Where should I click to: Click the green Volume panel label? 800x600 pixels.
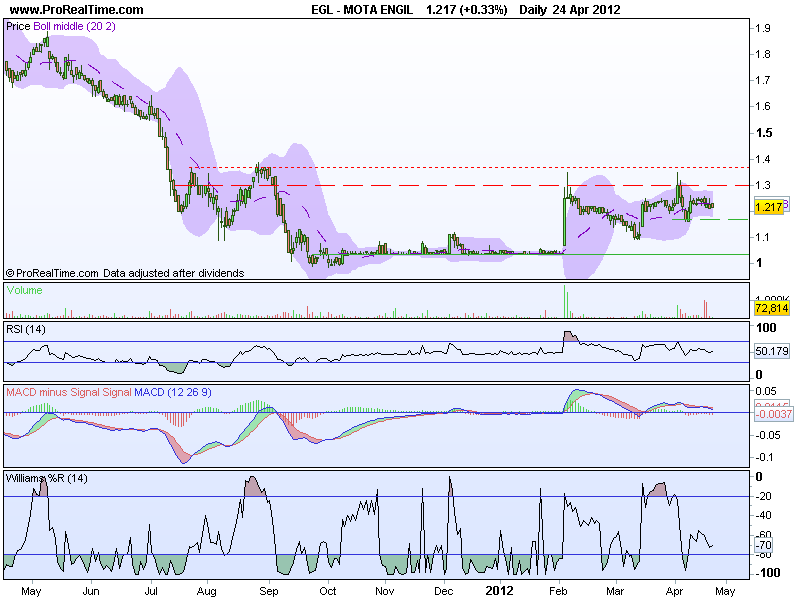pos(24,290)
